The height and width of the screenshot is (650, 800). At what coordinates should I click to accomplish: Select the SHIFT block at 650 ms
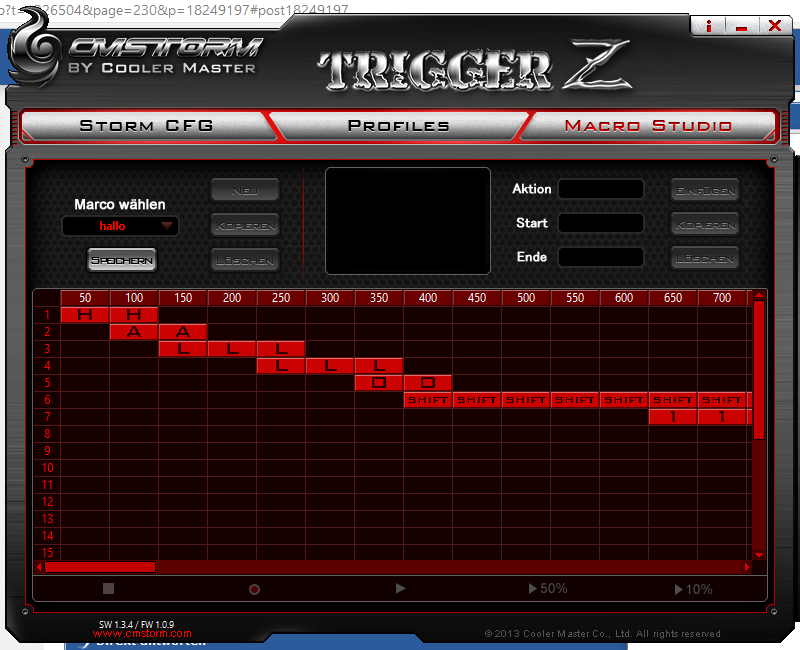tap(672, 400)
